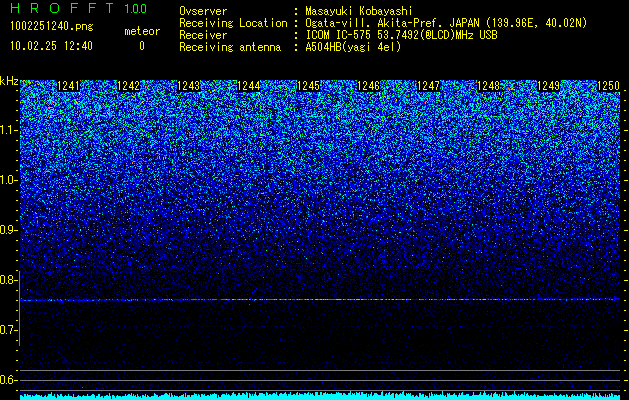Click the HROFFT 1.0.0 title text

[78, 8]
